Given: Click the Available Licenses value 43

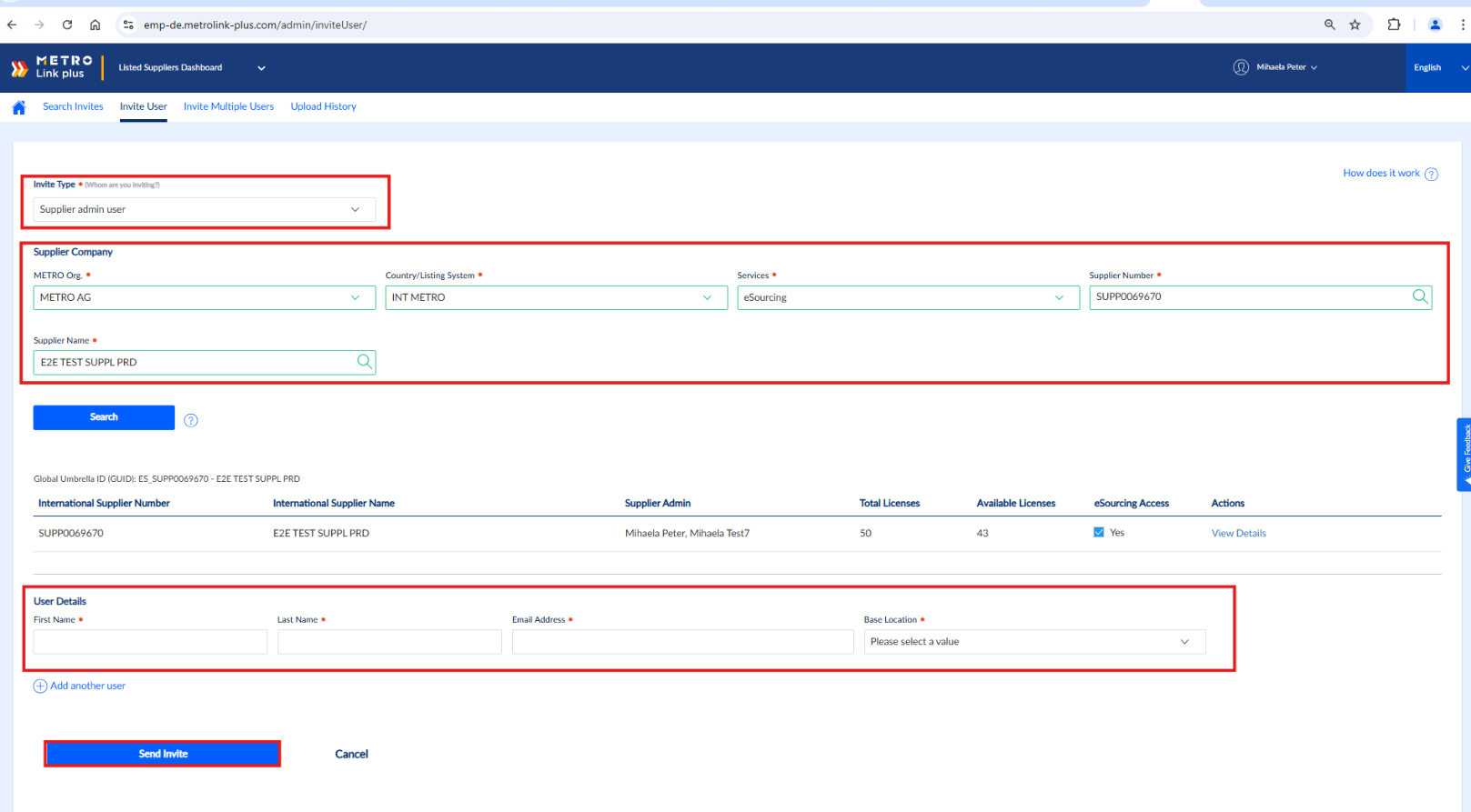Looking at the screenshot, I should pyautogui.click(x=982, y=533).
